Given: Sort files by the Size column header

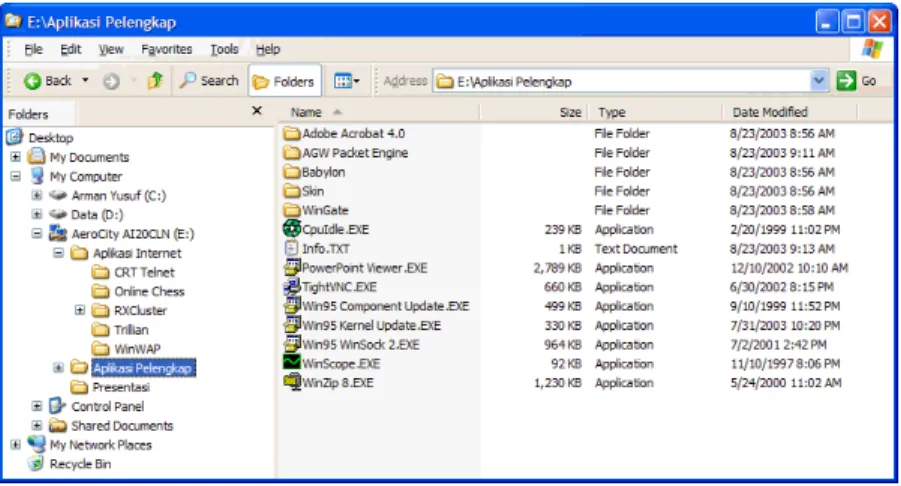Looking at the screenshot, I should coord(533,113).
